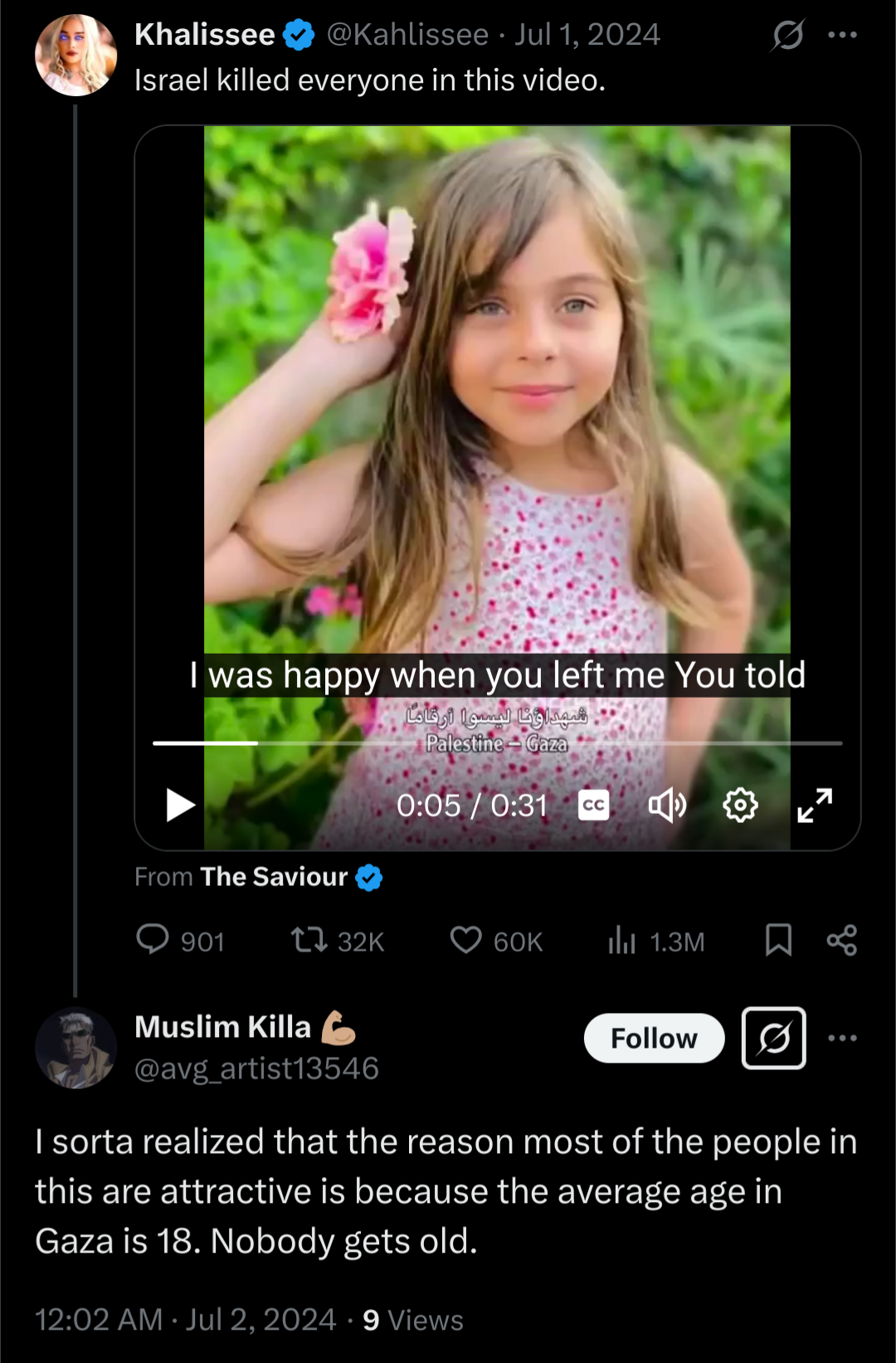
Task: Open more options for Khalissee's tweet
Action: 842,35
